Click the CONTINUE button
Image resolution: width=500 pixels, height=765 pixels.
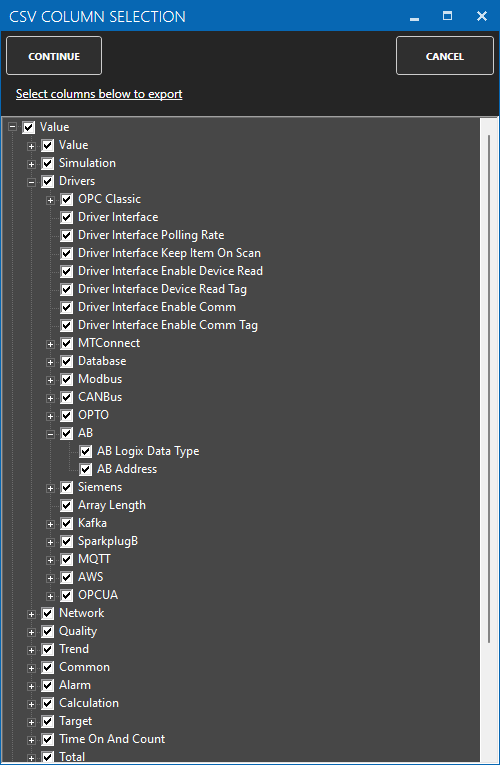tap(54, 56)
